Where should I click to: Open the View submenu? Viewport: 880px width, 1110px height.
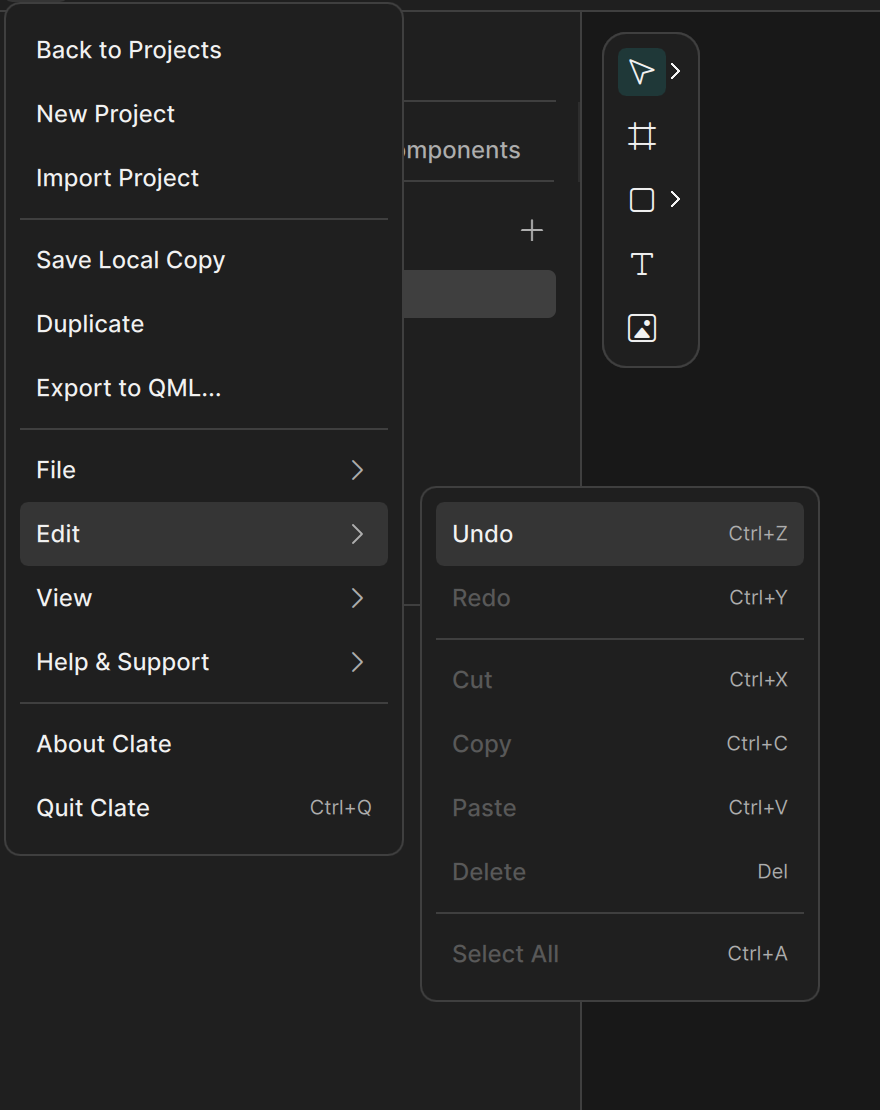point(204,598)
